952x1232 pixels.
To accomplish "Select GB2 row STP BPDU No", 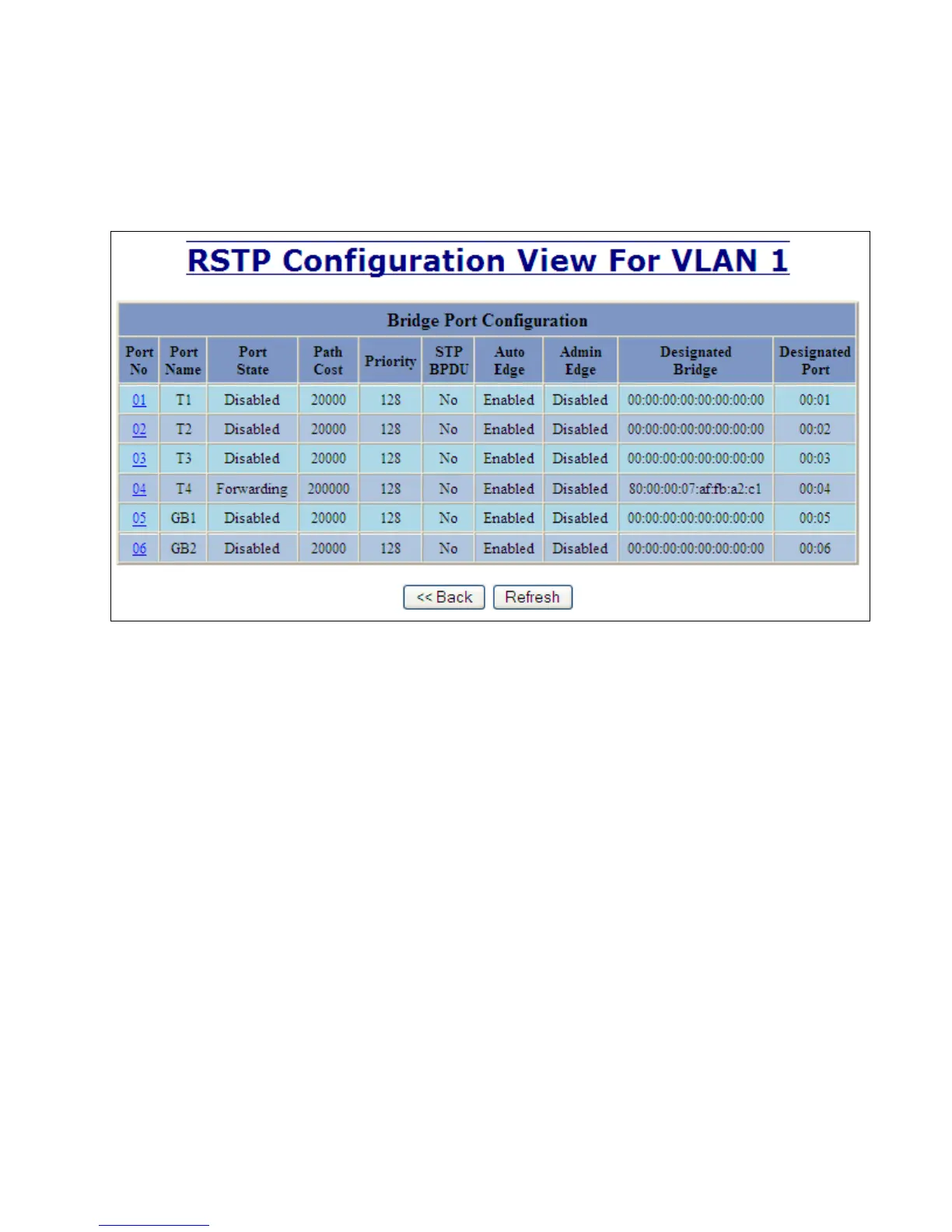I will 448,548.
